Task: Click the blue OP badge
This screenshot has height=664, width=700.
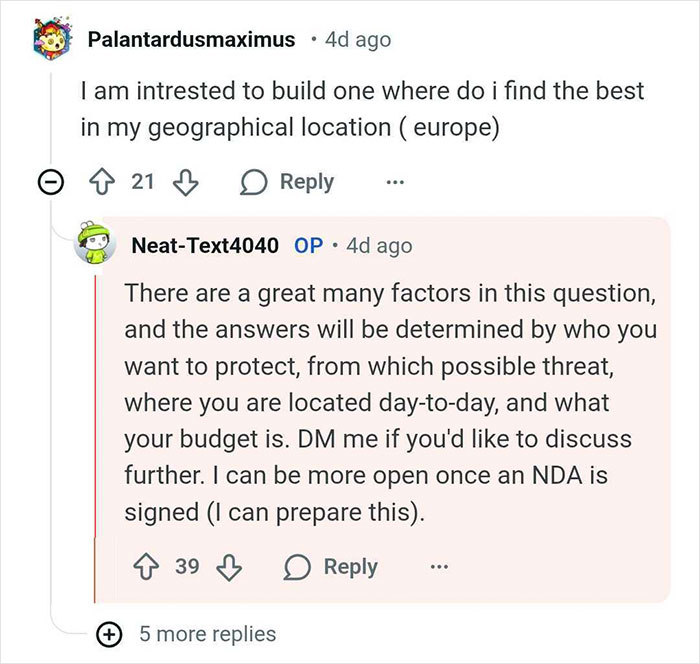Action: tap(309, 246)
